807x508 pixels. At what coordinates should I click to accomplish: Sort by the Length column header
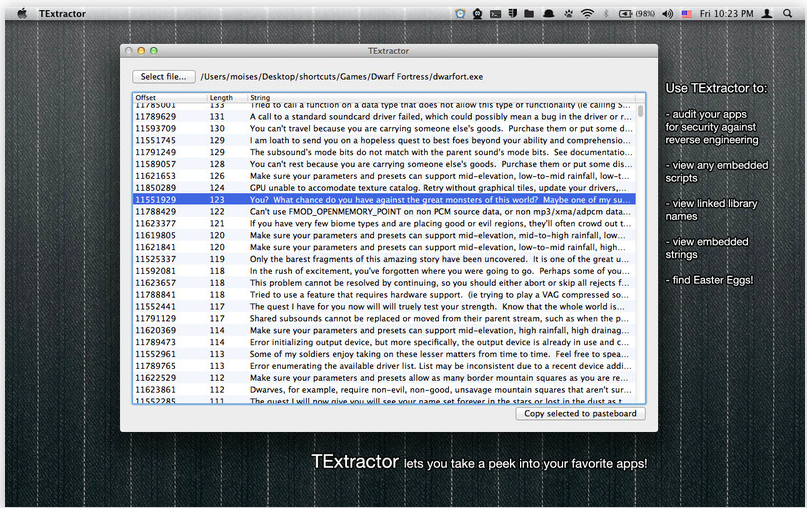click(227, 97)
